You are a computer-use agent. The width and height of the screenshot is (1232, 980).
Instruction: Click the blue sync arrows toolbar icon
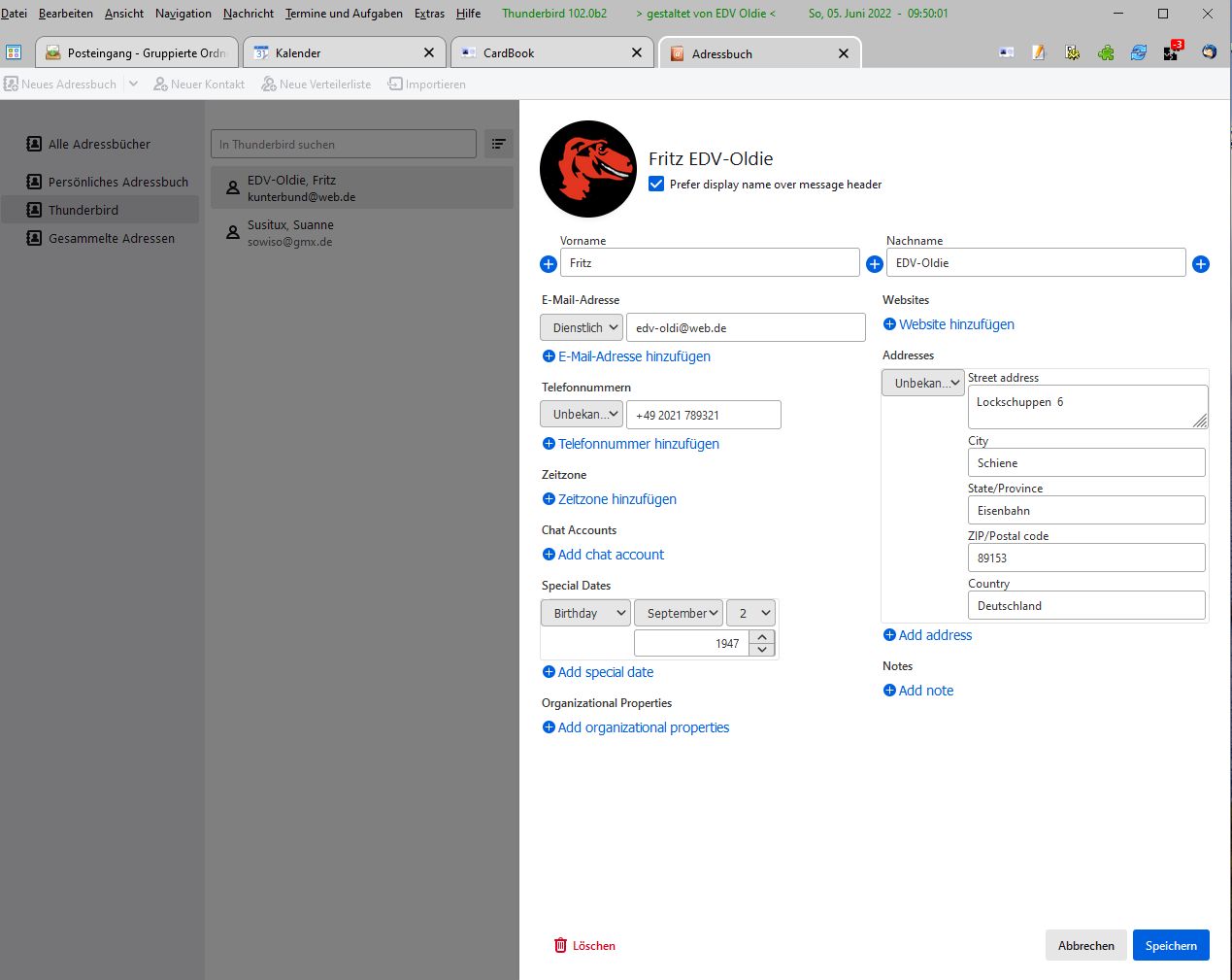coord(1139,52)
